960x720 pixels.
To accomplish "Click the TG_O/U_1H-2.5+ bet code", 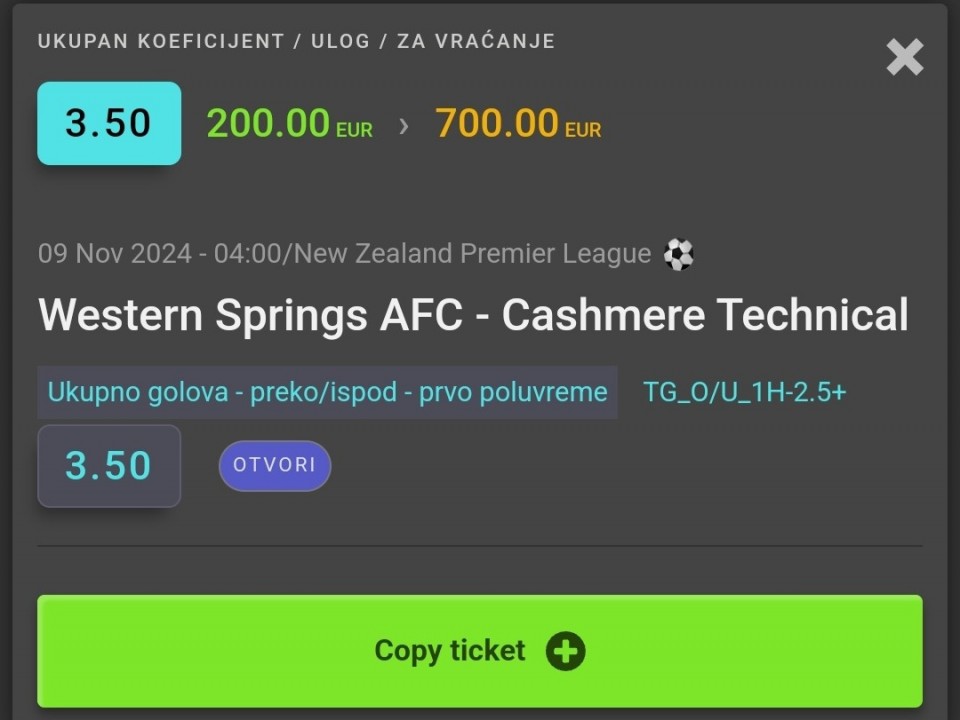I will click(744, 392).
